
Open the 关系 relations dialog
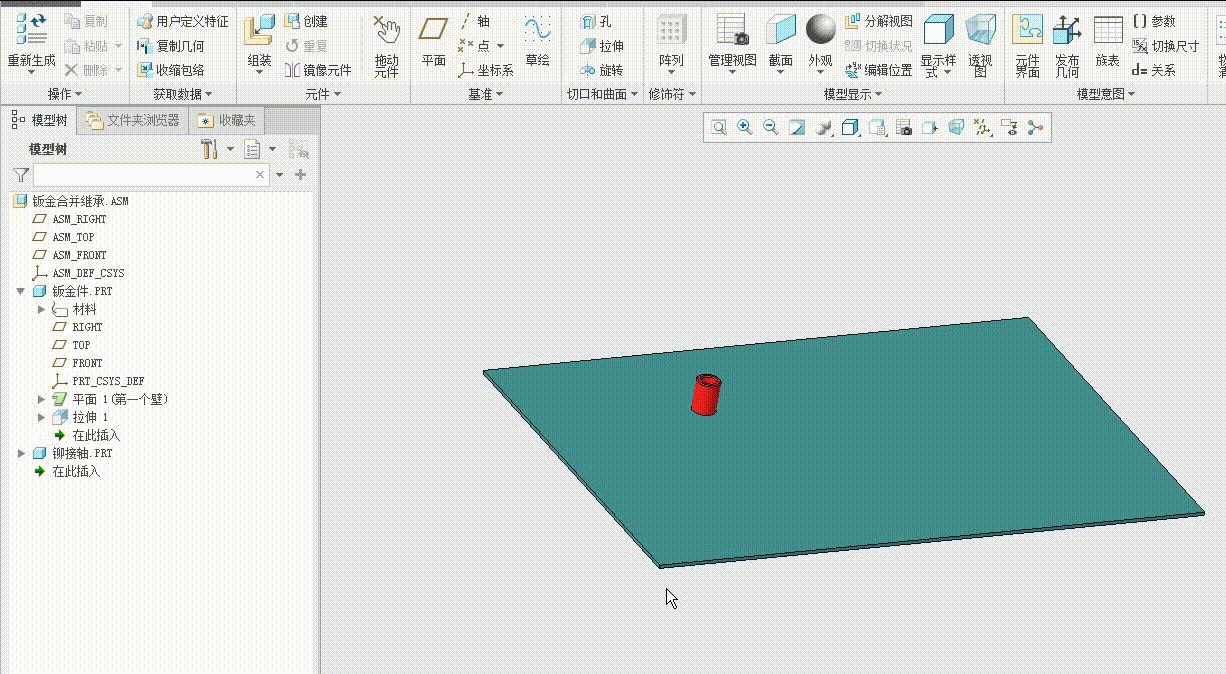(1154, 70)
